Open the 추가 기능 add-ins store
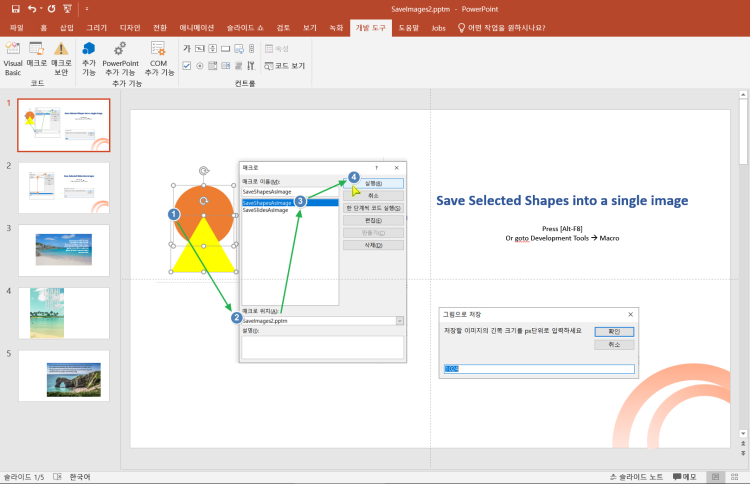Image resolution: width=750 pixels, height=484 pixels. tap(89, 59)
